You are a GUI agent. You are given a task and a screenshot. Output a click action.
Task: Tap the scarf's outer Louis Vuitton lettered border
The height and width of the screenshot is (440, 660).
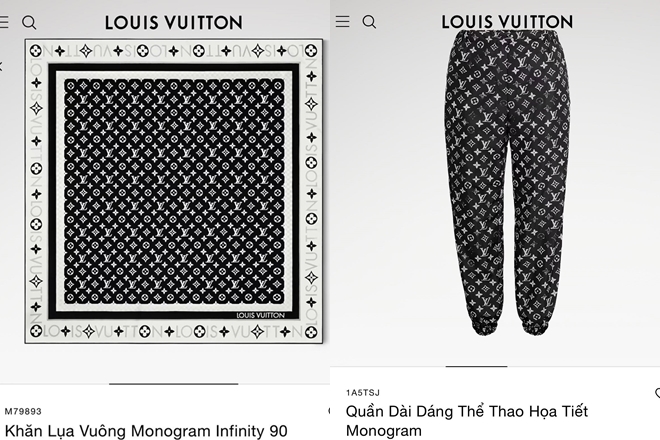point(173,51)
